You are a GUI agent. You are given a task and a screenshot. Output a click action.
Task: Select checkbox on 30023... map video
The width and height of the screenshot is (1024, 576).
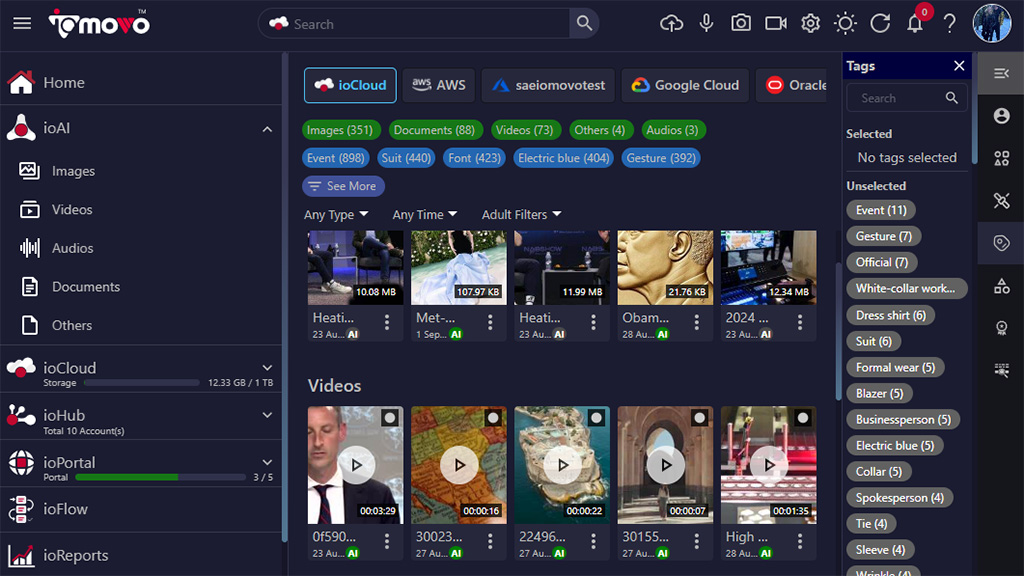[493, 418]
